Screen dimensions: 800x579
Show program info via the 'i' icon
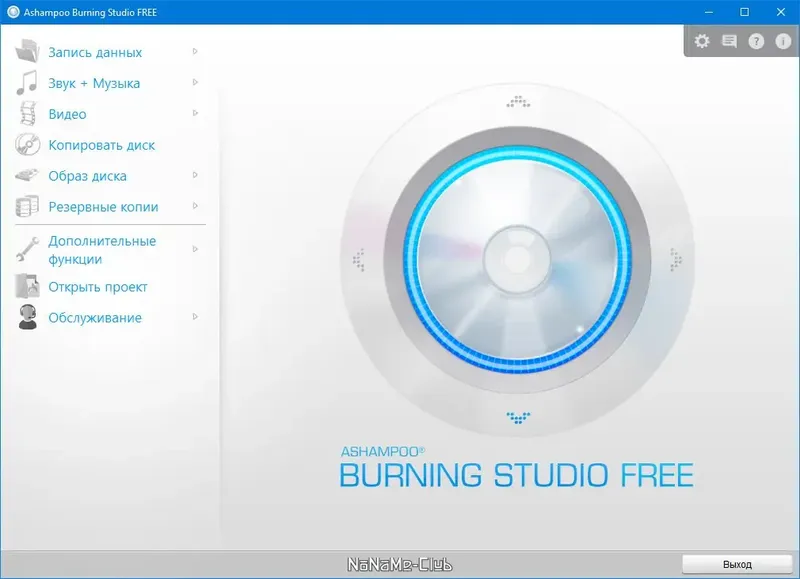pyautogui.click(x=783, y=41)
